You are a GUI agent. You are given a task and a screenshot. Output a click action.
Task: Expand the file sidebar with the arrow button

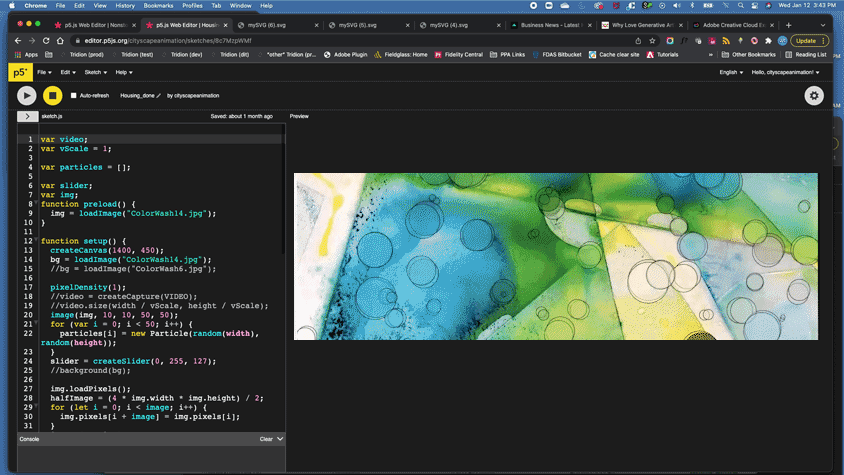(x=27, y=116)
